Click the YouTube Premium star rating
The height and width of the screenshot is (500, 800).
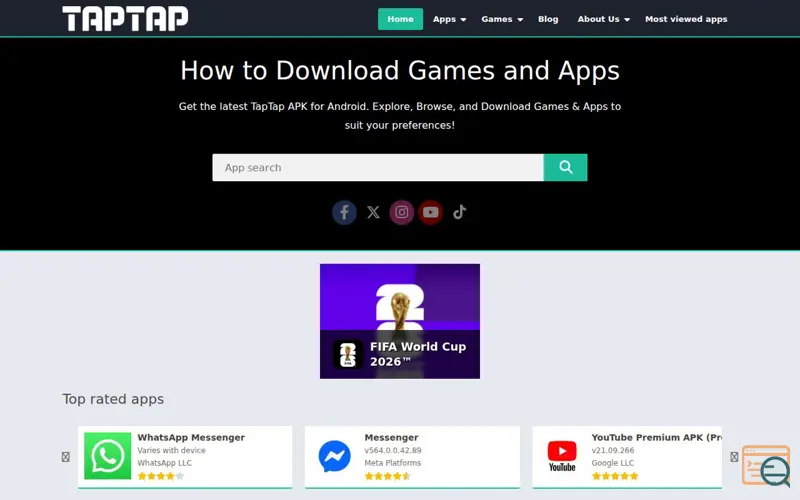point(614,476)
